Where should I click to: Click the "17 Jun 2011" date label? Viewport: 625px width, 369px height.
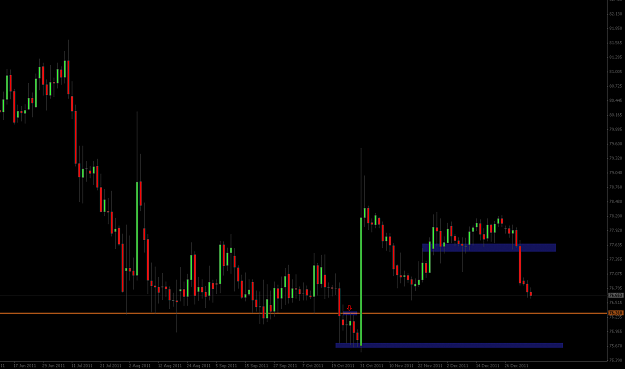[25, 365]
